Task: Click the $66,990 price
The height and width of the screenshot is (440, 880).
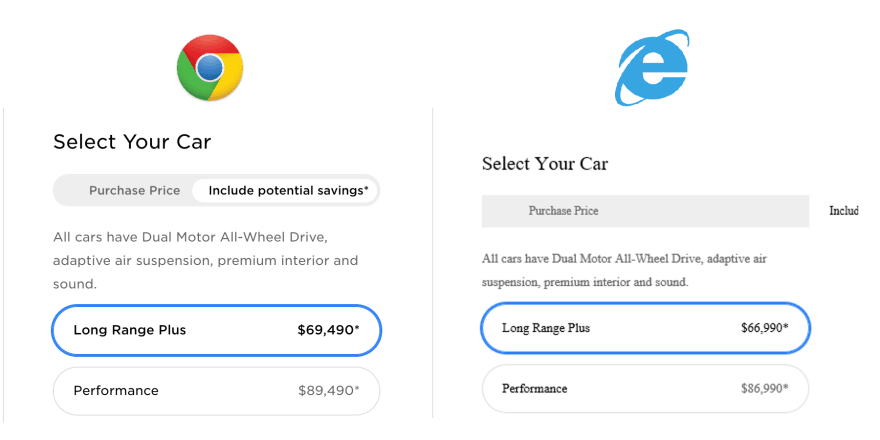Action: [764, 328]
